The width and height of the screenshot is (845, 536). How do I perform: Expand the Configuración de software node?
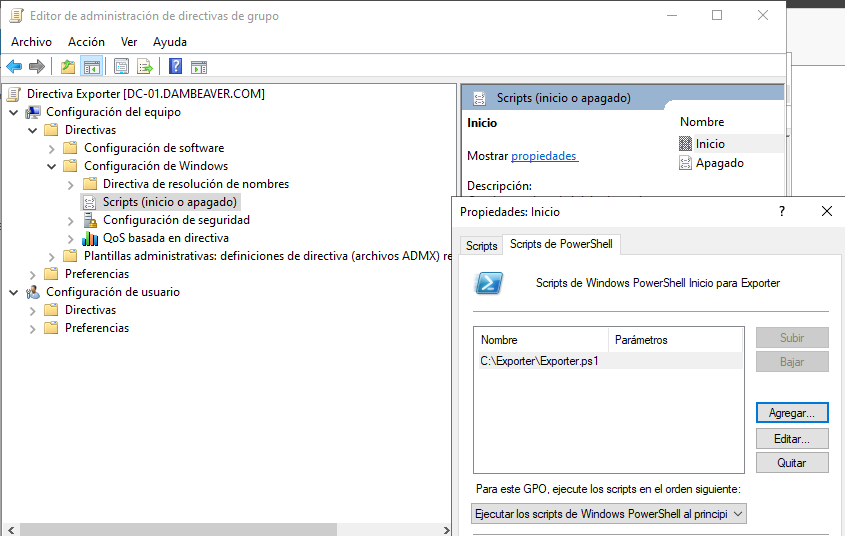coord(52,149)
